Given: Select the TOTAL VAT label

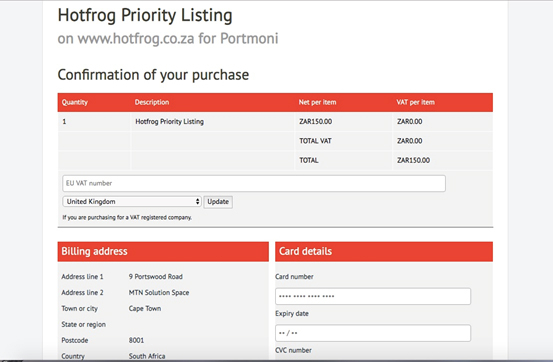Looking at the screenshot, I should click(315, 141).
